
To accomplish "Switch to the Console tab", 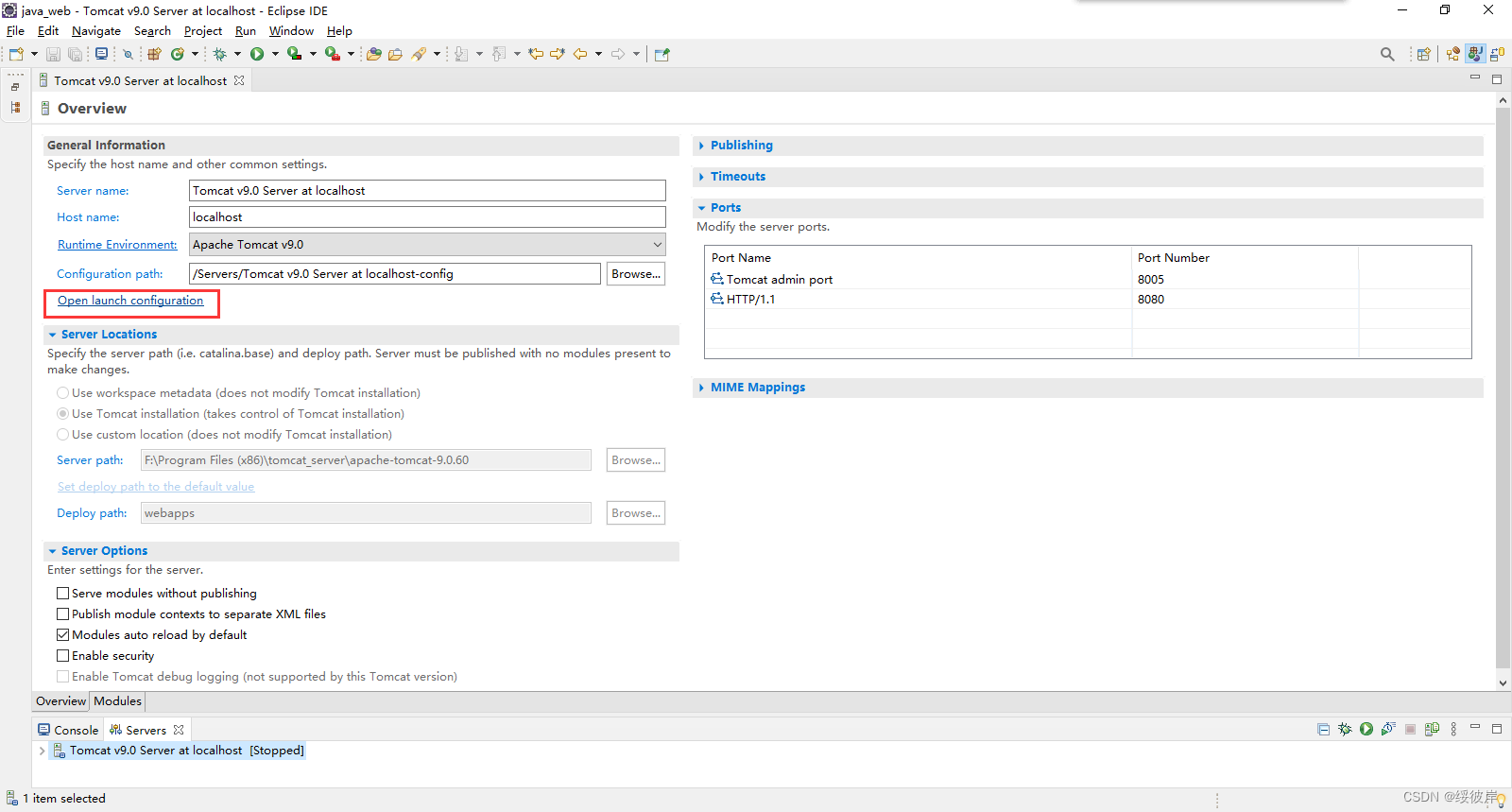I will point(68,730).
